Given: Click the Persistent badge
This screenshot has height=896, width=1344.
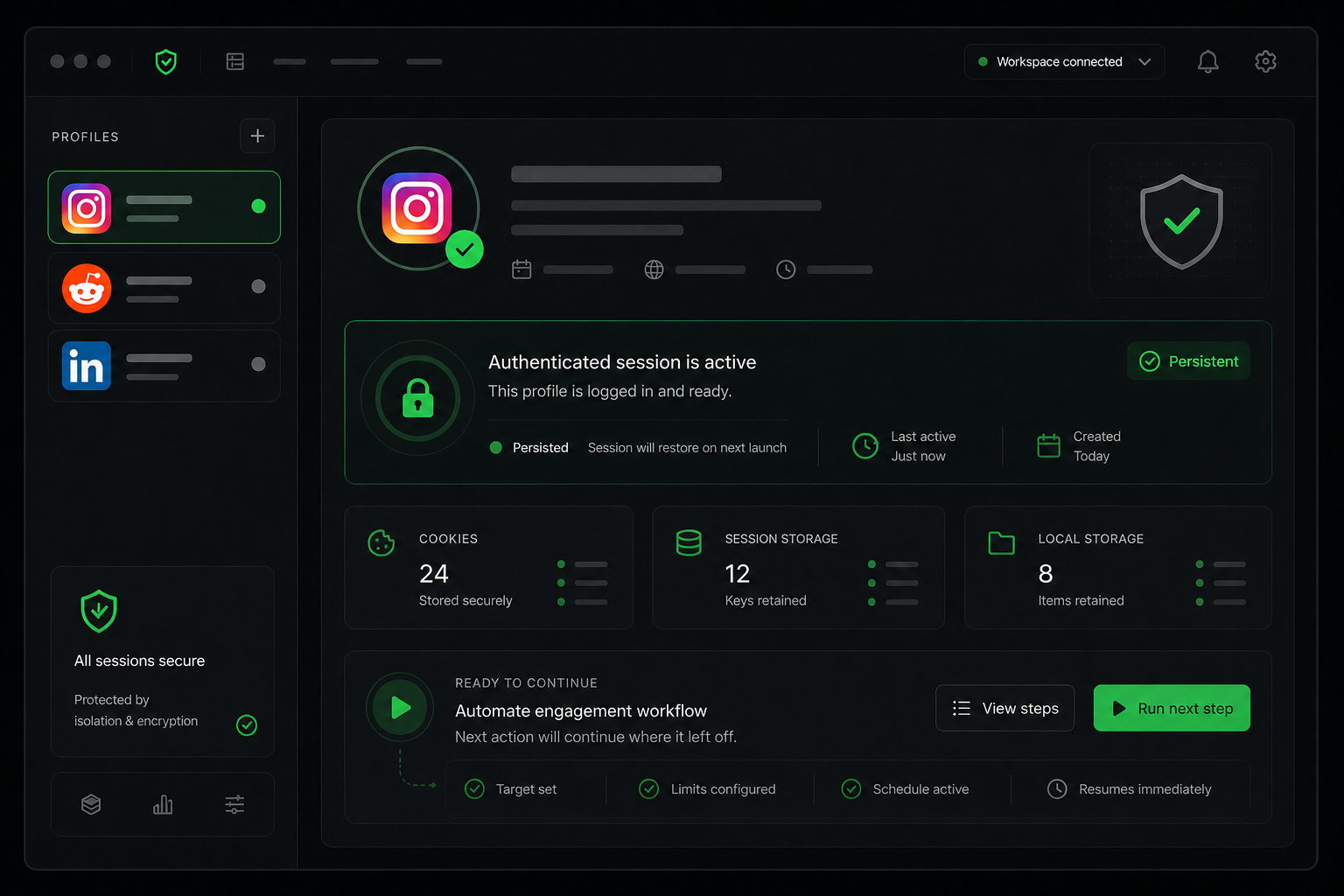Looking at the screenshot, I should tap(1189, 361).
